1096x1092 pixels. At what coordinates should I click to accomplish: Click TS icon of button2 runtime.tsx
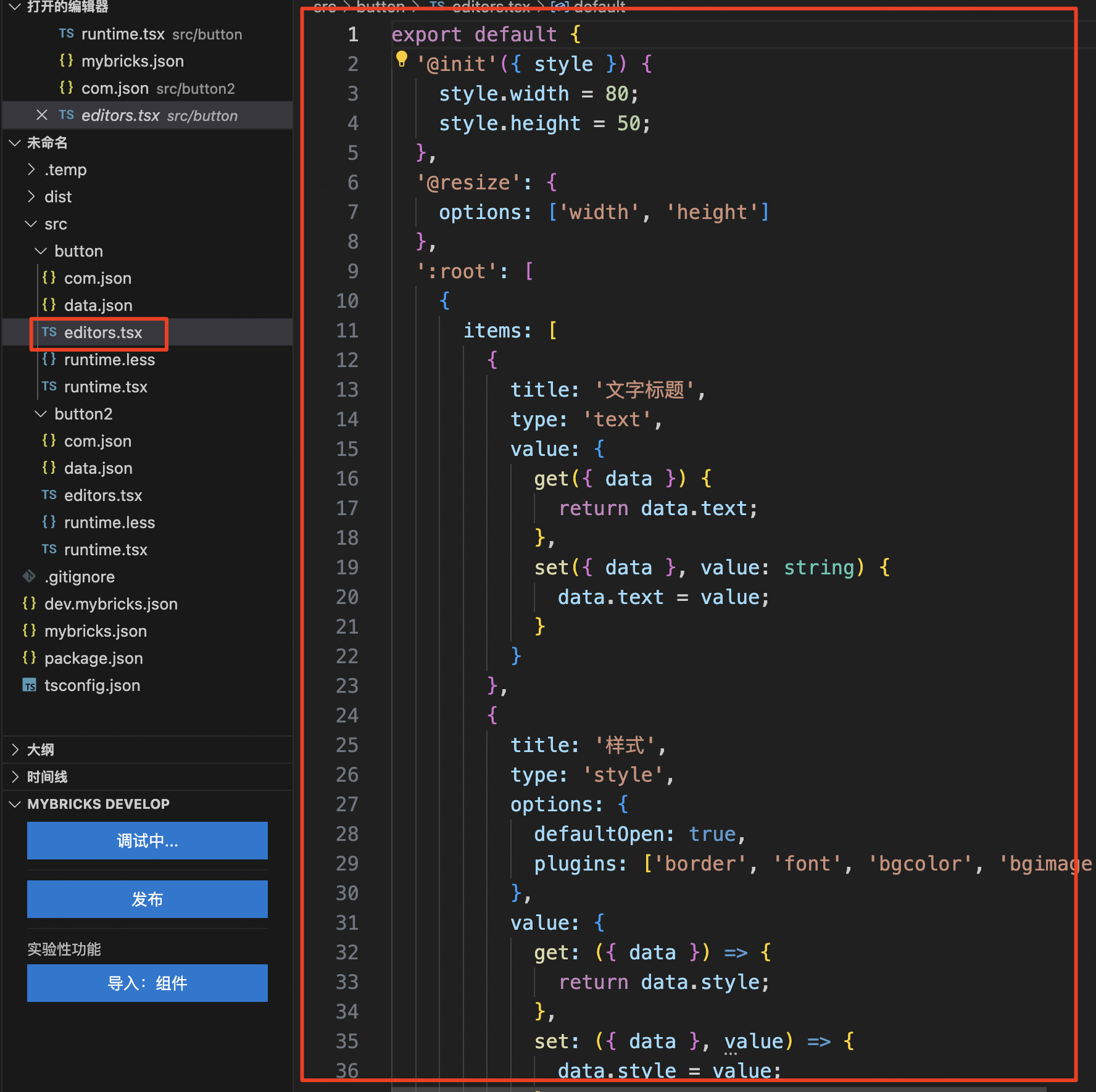tap(49, 550)
